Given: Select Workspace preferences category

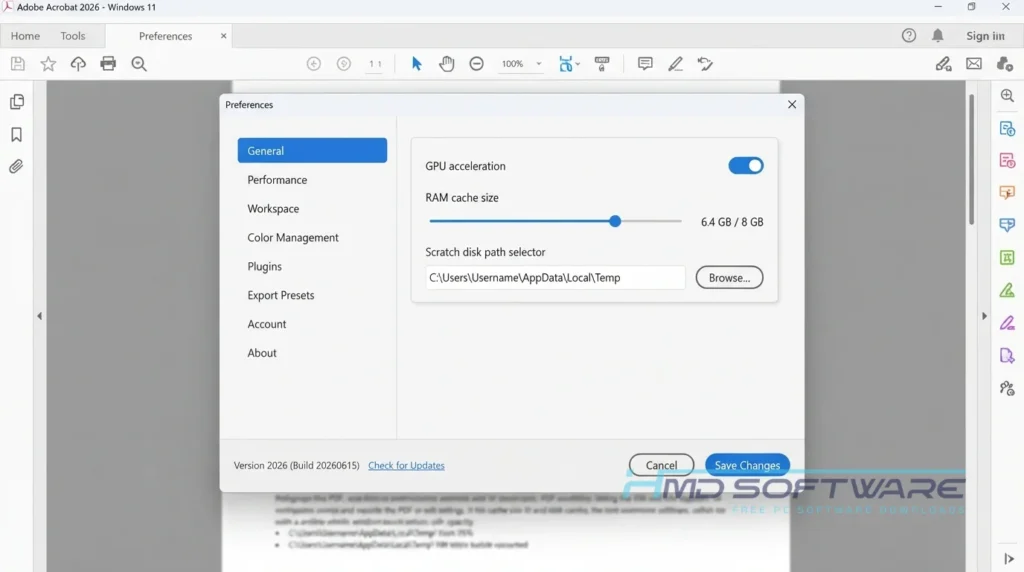Looking at the screenshot, I should pyautogui.click(x=273, y=209).
